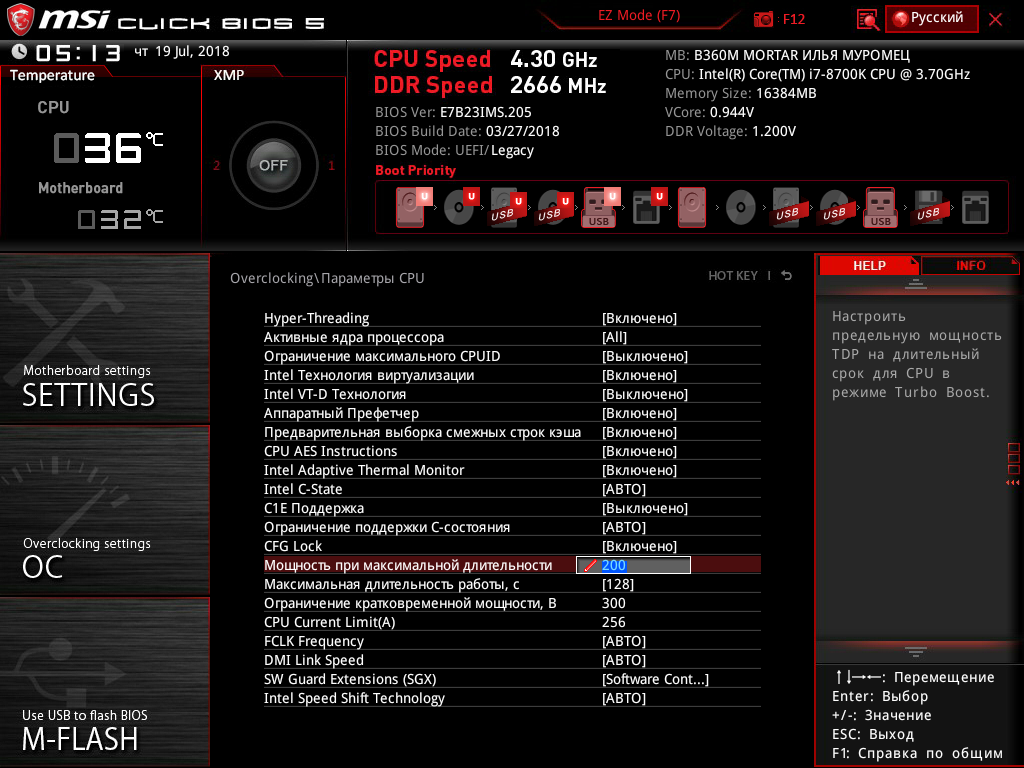1024x768 pixels.
Task: Select the legacy hard disk boot icon
Action: point(692,207)
